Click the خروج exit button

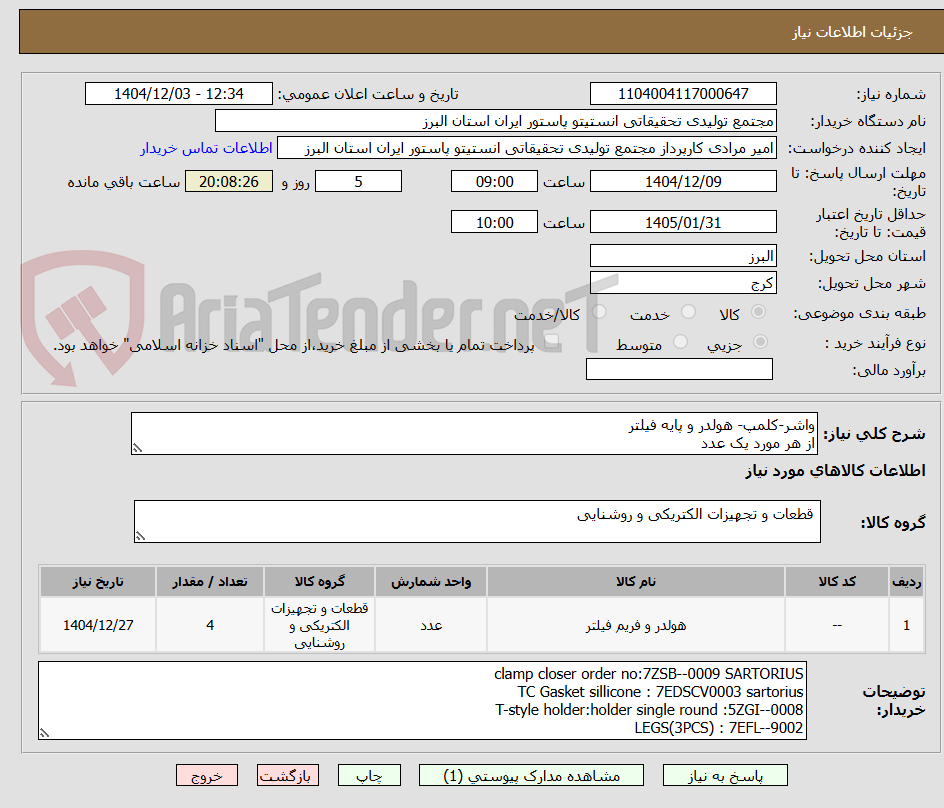coord(206,775)
